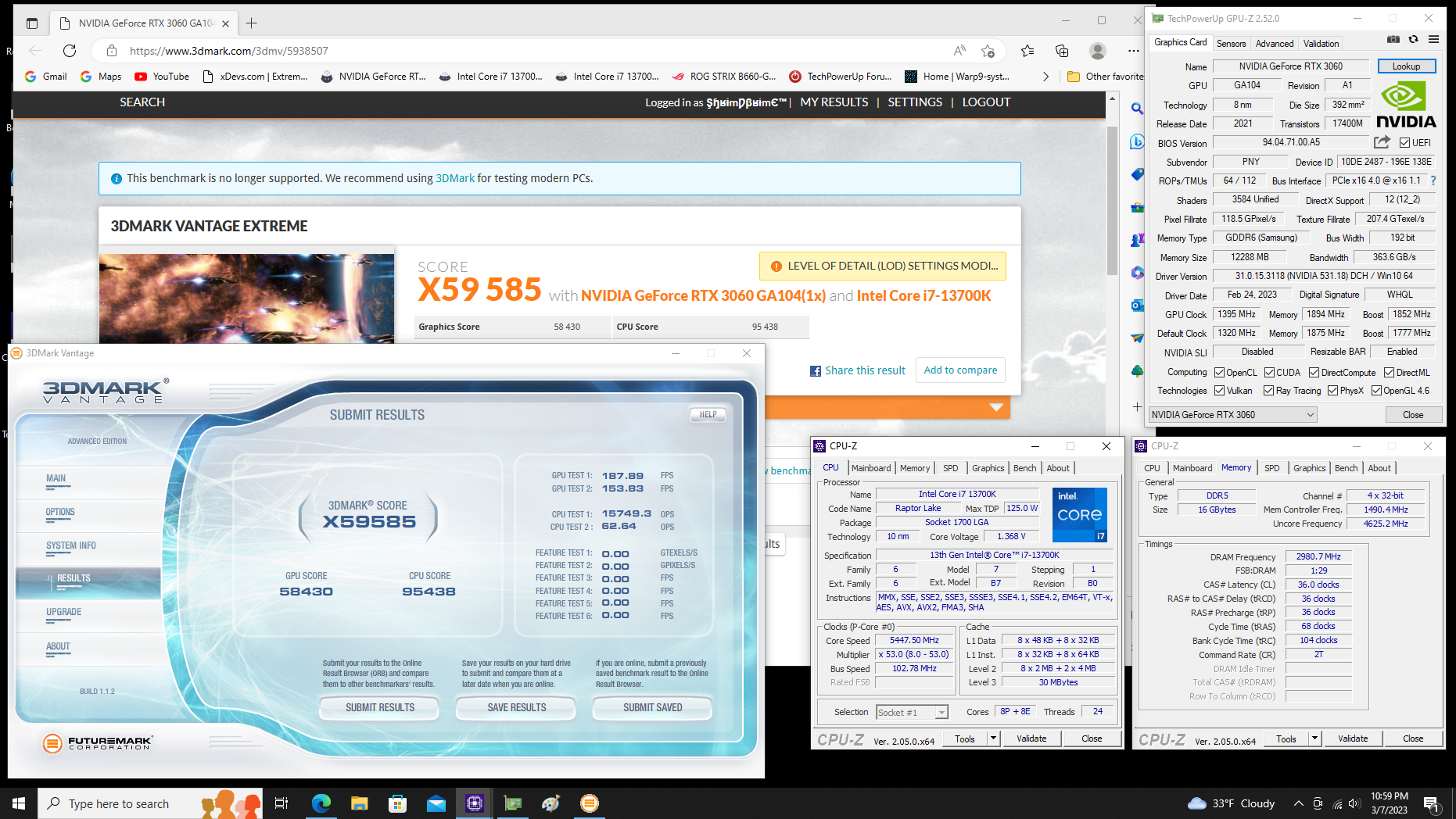1456x819 pixels.
Task: Click the Add to compare button
Action: (x=960, y=370)
